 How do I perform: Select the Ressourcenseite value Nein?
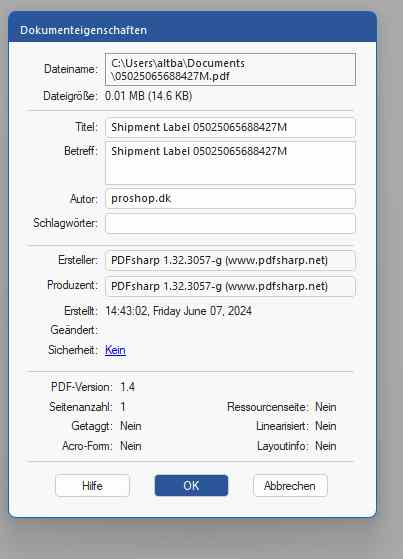point(326,407)
